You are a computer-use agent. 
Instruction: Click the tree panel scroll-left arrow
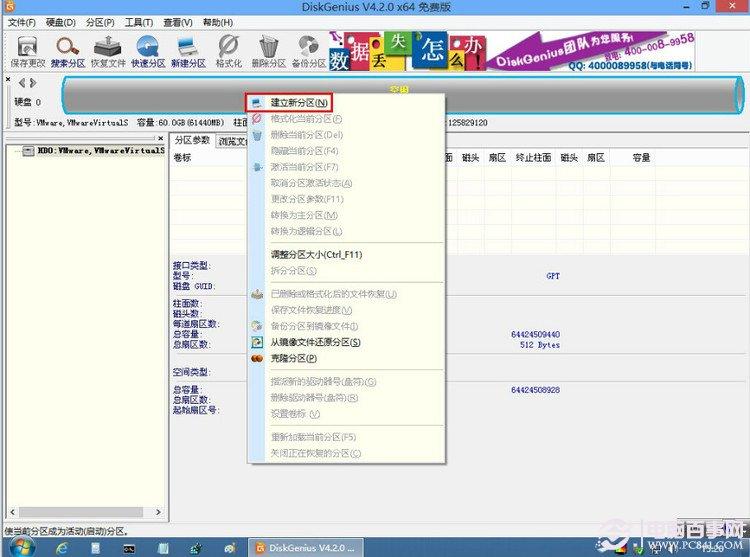12,512
